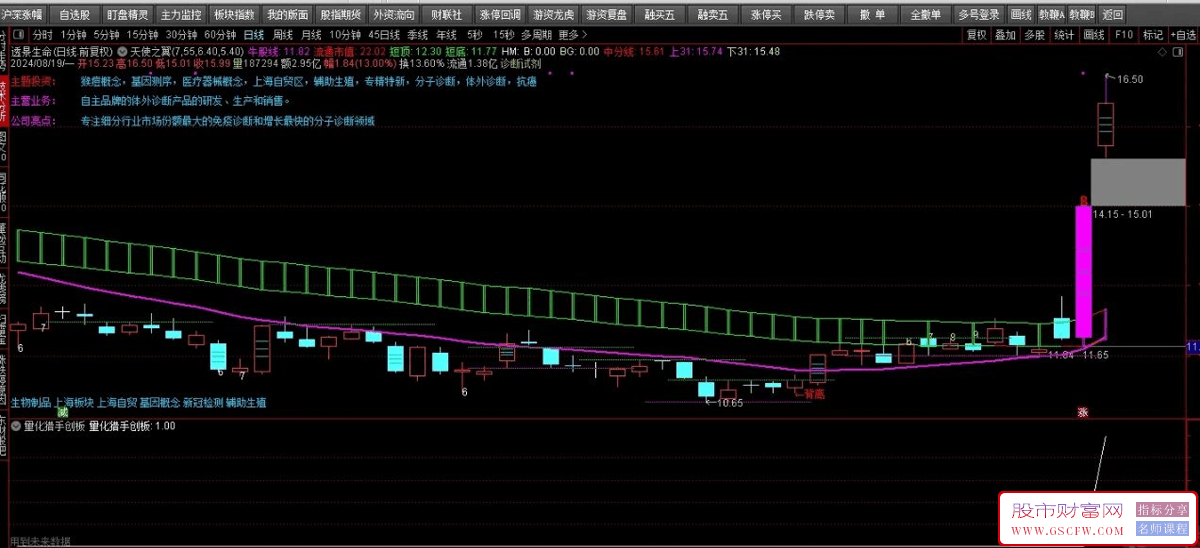Click the top toolbar 画线 button
The width and height of the screenshot is (1200, 548).
[x=1021, y=15]
